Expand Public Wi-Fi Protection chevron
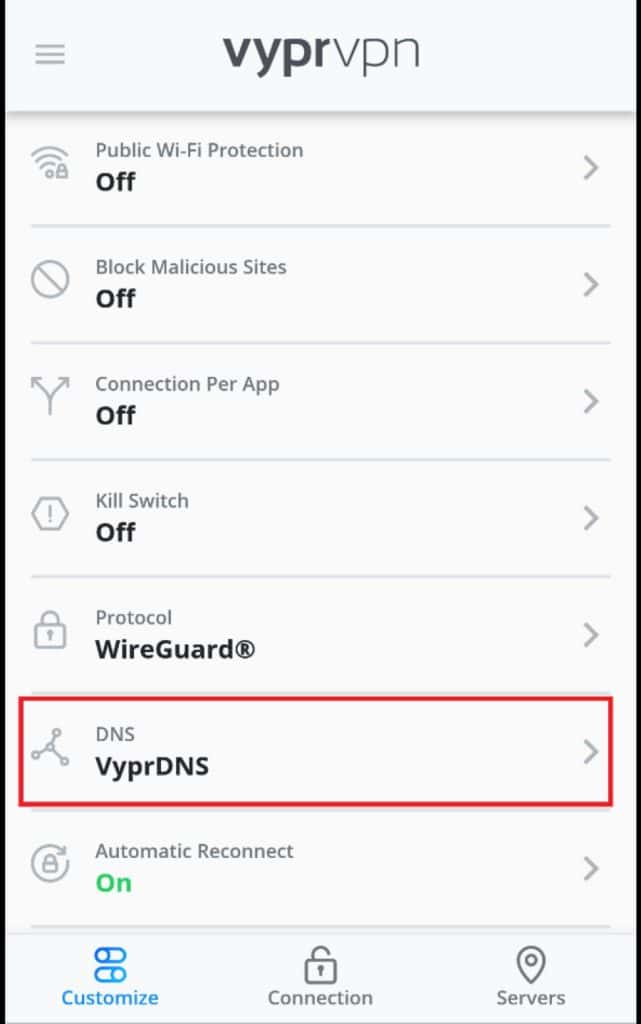 591,168
